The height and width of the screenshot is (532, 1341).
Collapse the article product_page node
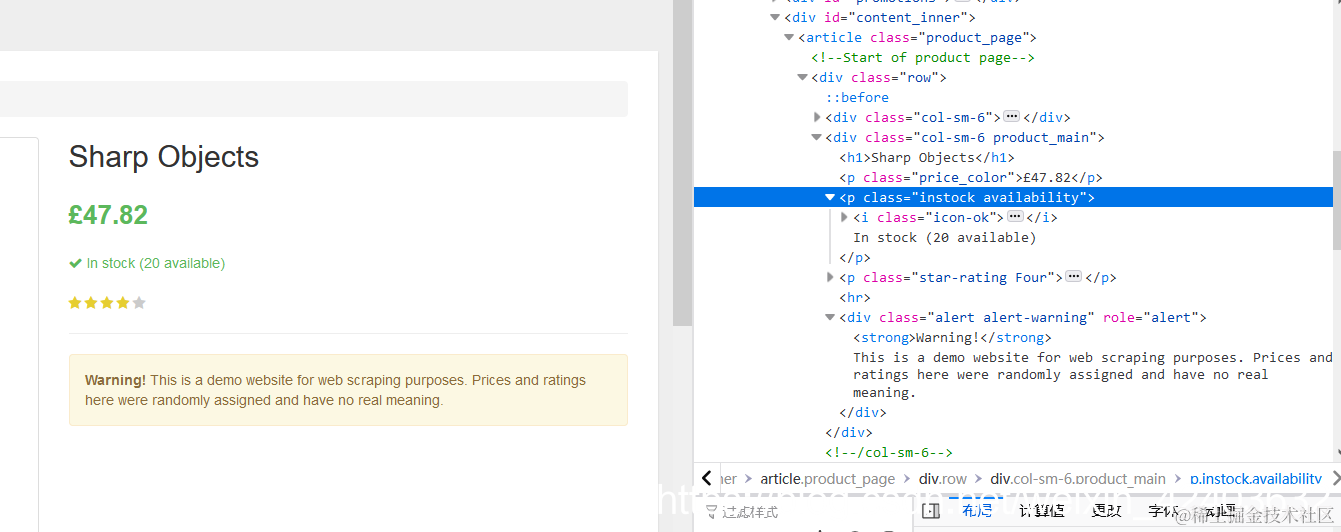[x=789, y=37]
